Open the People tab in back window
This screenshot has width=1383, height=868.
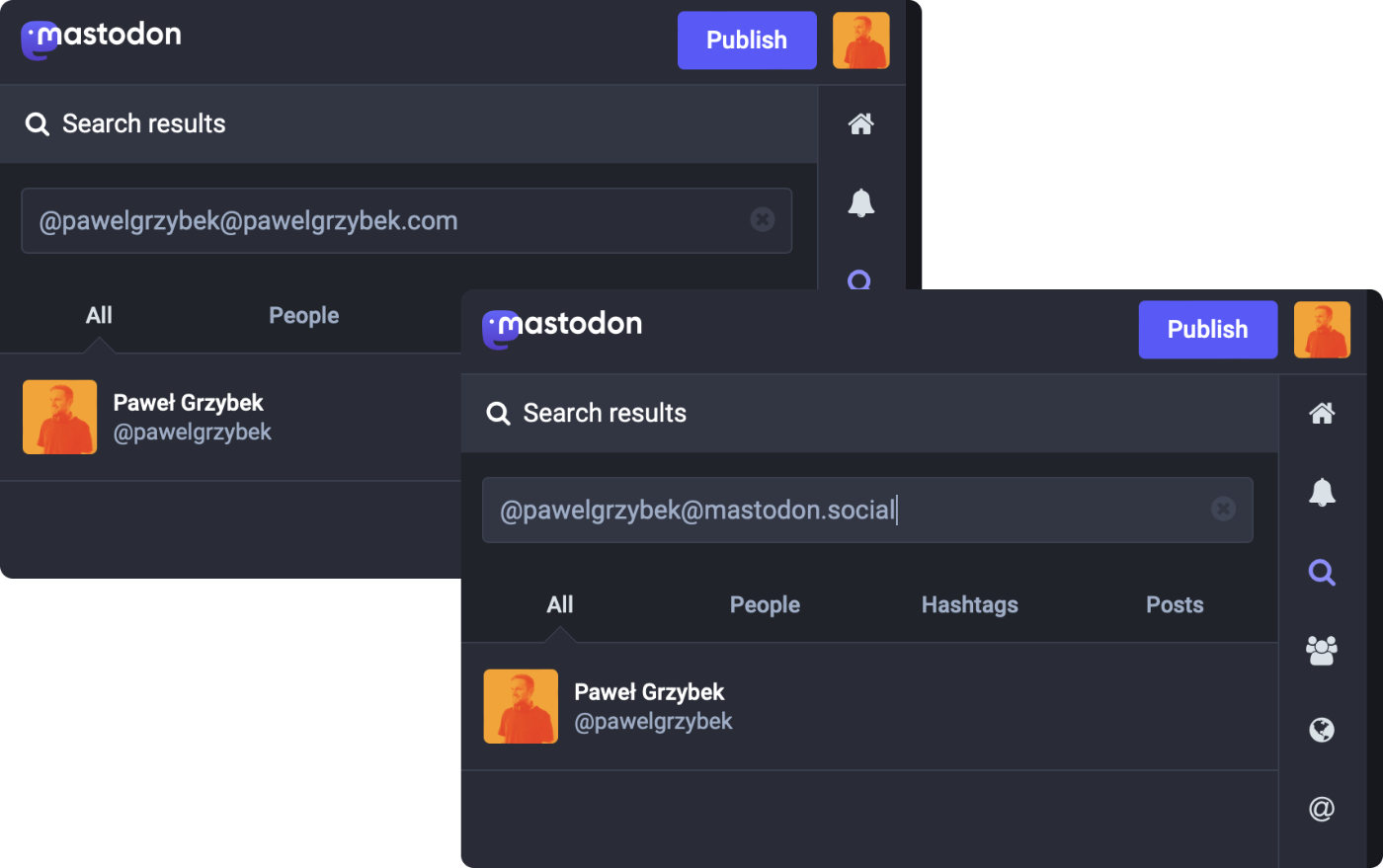pos(303,315)
